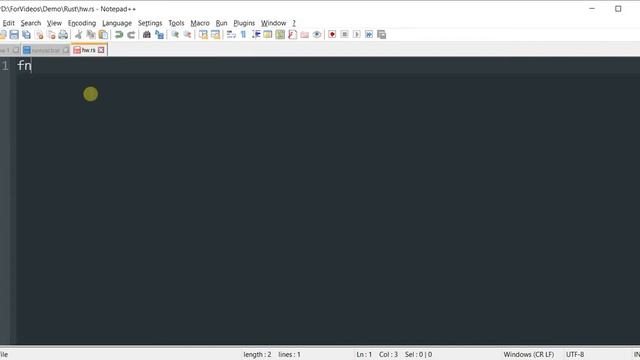640x360 pixels.
Task: Open the Settings menu
Action: coord(150,23)
